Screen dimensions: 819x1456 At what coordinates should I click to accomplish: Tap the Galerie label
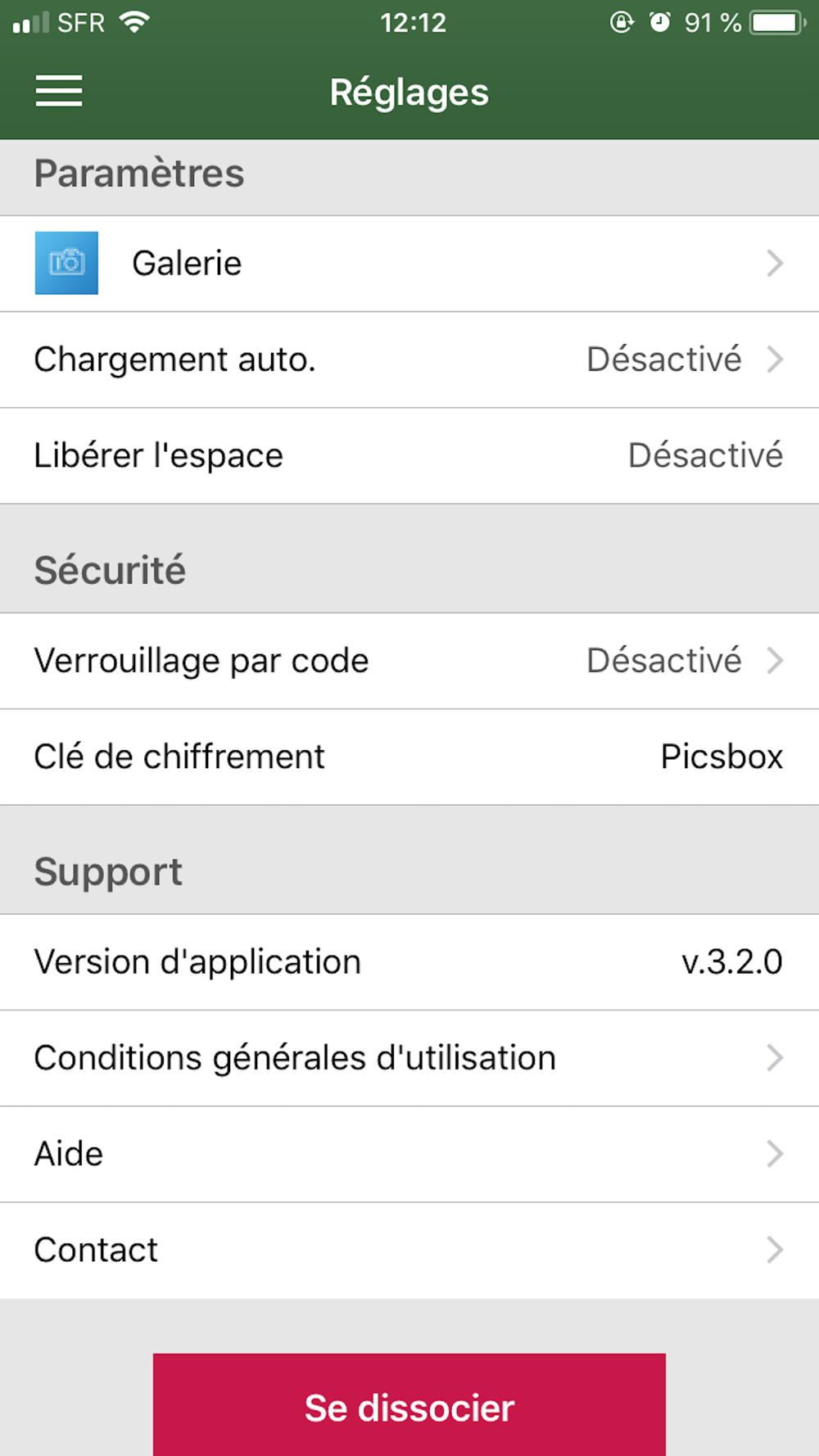coord(187,264)
